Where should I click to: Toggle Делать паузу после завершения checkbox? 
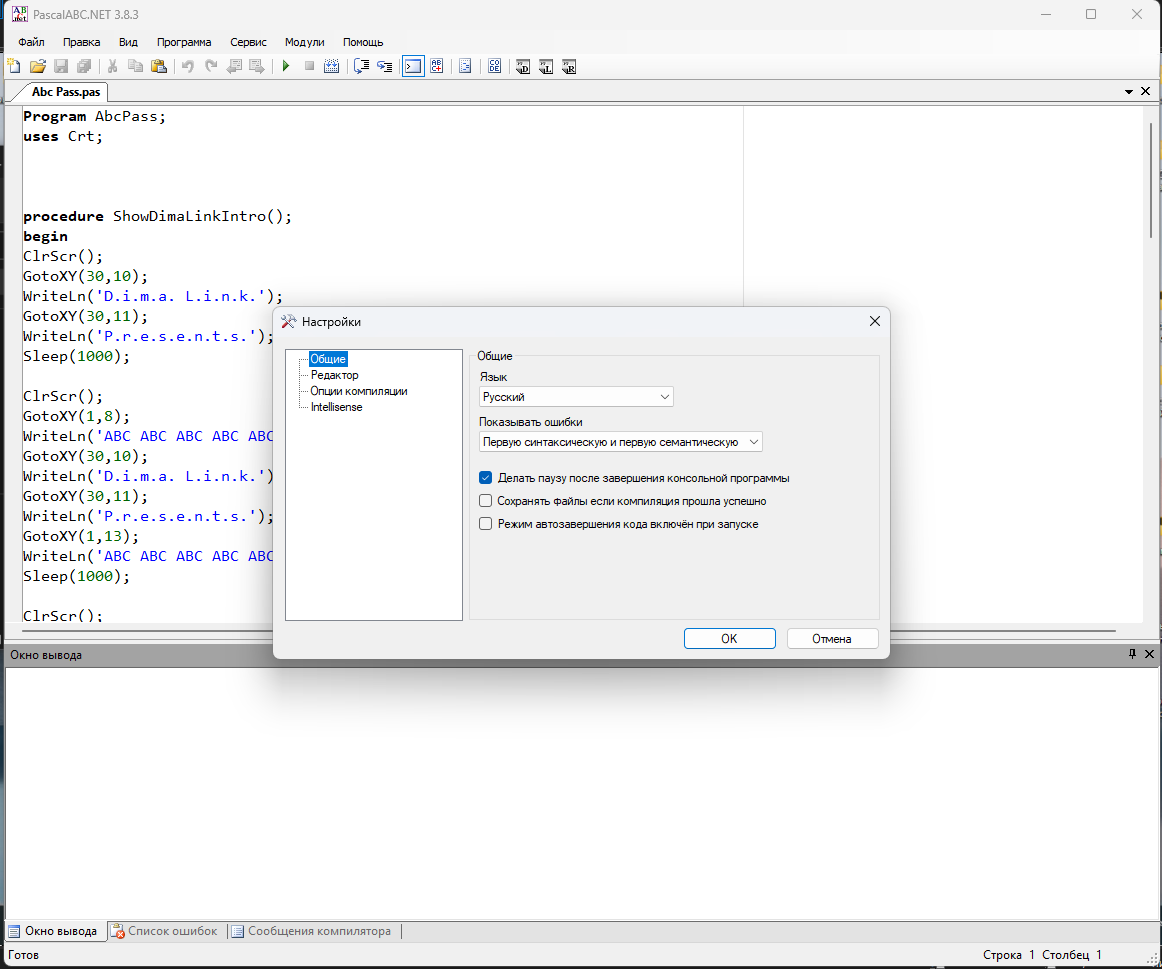coord(485,478)
